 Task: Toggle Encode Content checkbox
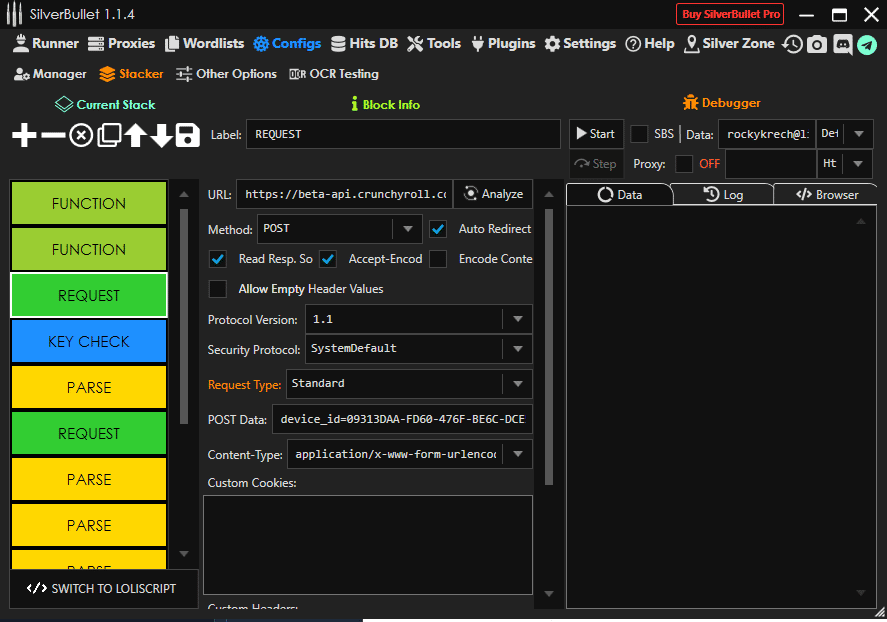coord(438,259)
